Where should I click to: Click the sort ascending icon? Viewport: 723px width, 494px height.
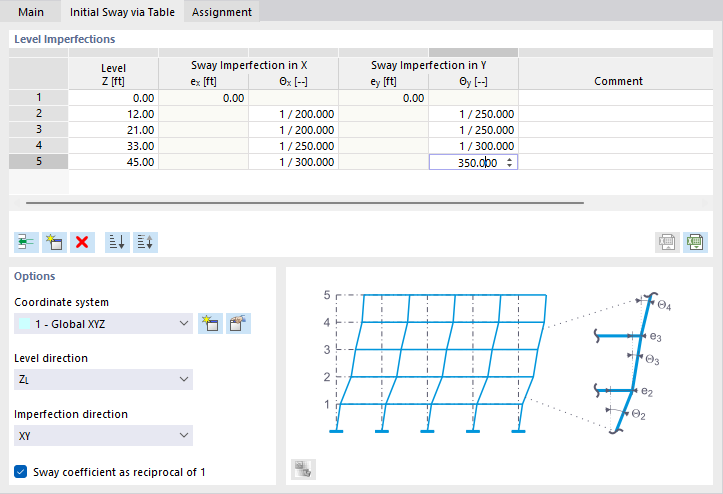pyautogui.click(x=116, y=242)
